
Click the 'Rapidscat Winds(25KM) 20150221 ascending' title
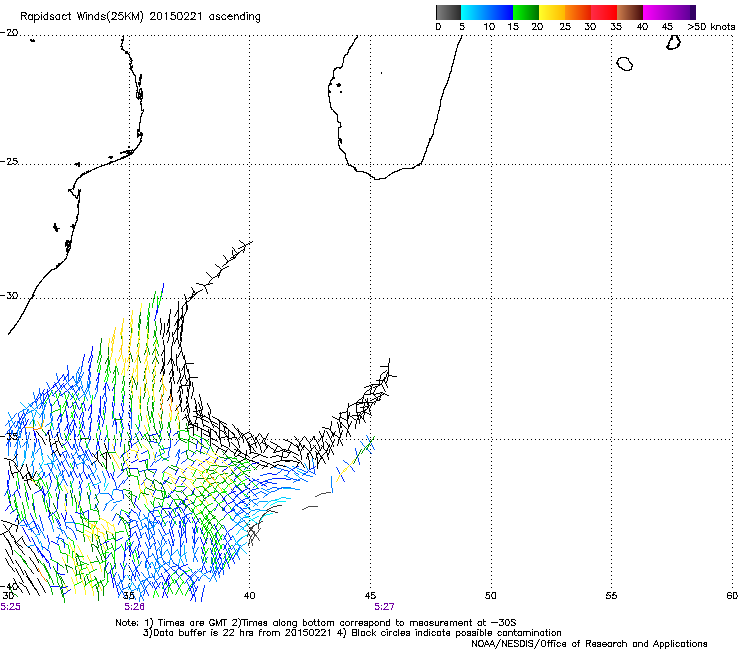(x=140, y=17)
